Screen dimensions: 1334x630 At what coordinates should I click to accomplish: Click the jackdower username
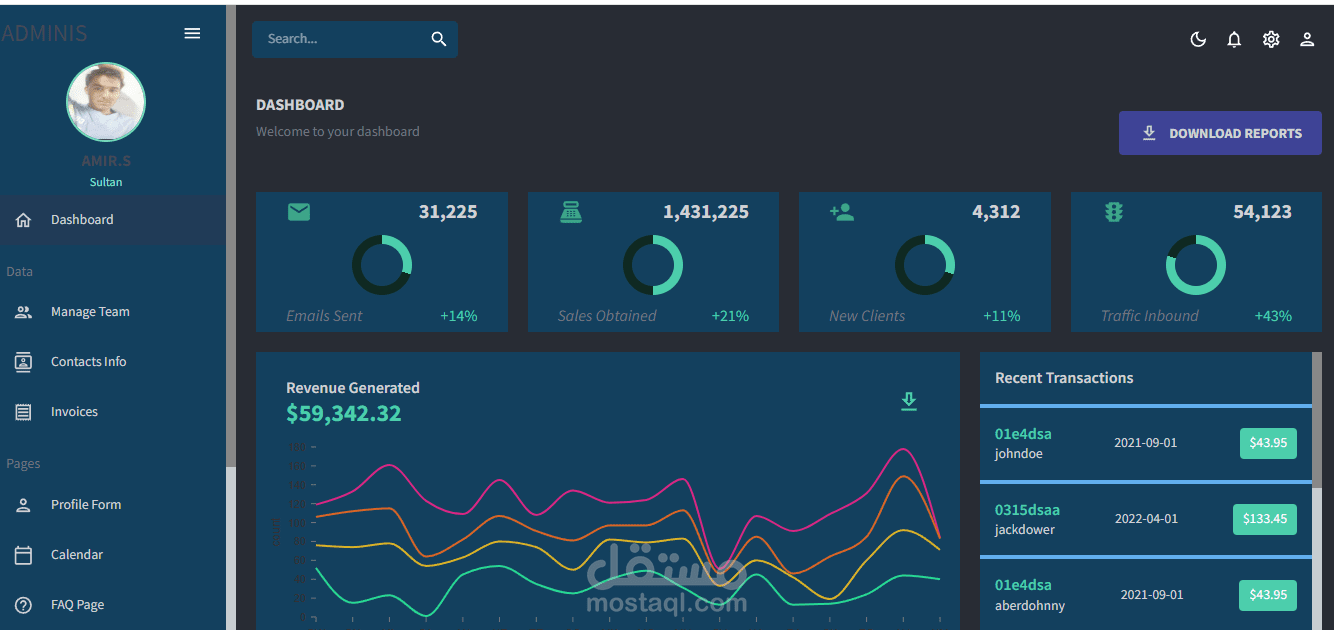pos(1025,530)
